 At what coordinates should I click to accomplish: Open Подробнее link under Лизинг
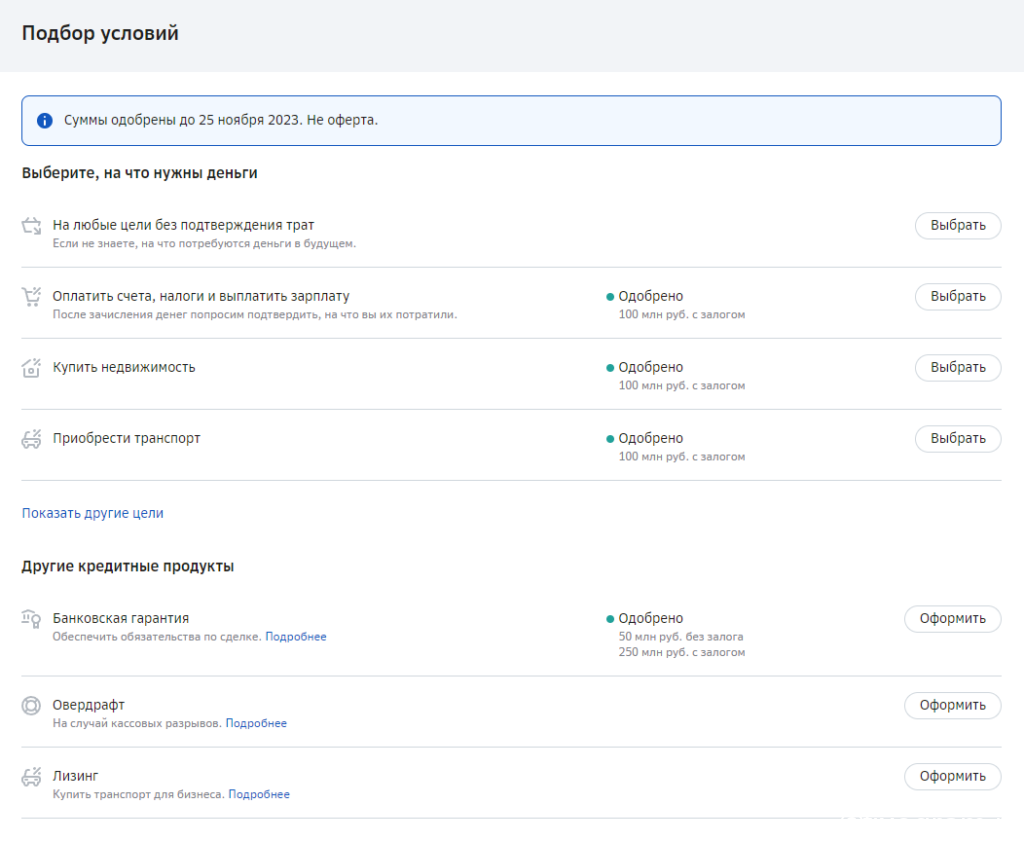click(x=259, y=795)
